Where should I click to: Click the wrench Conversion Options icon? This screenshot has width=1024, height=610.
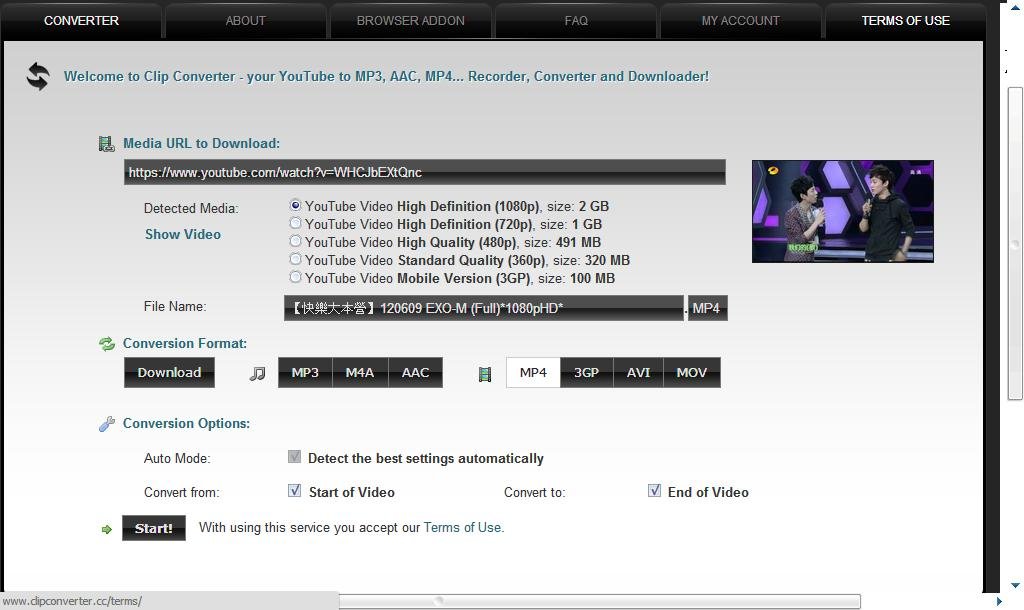107,424
